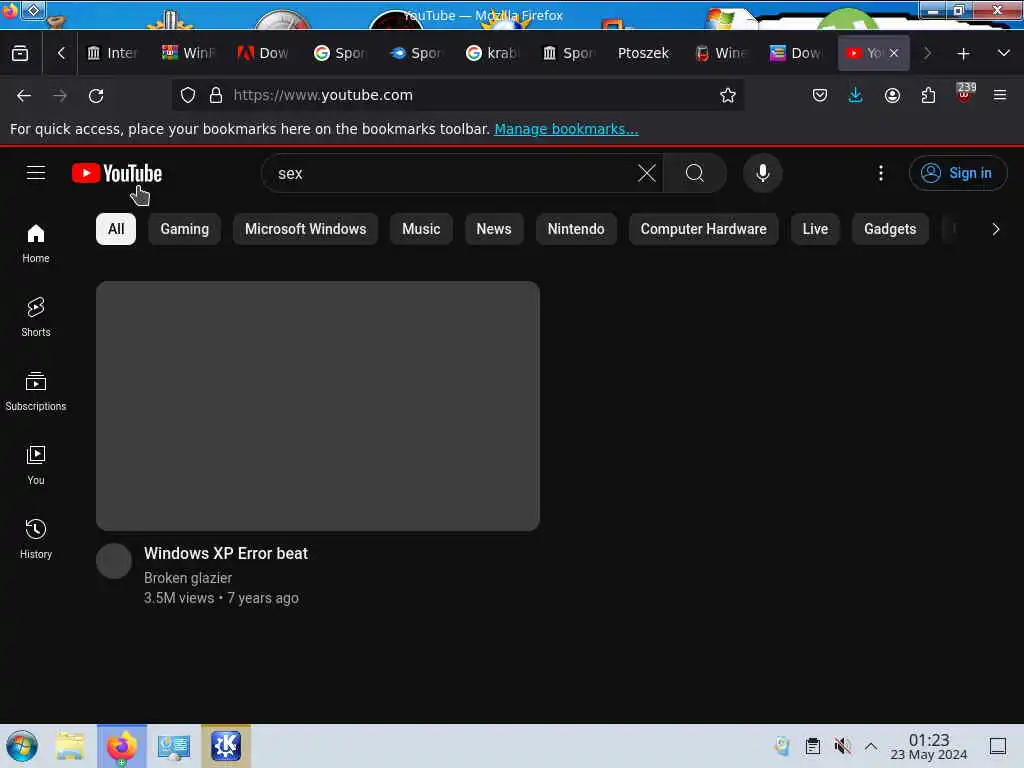
Task: Clear the search box with the X
Action: (x=647, y=173)
